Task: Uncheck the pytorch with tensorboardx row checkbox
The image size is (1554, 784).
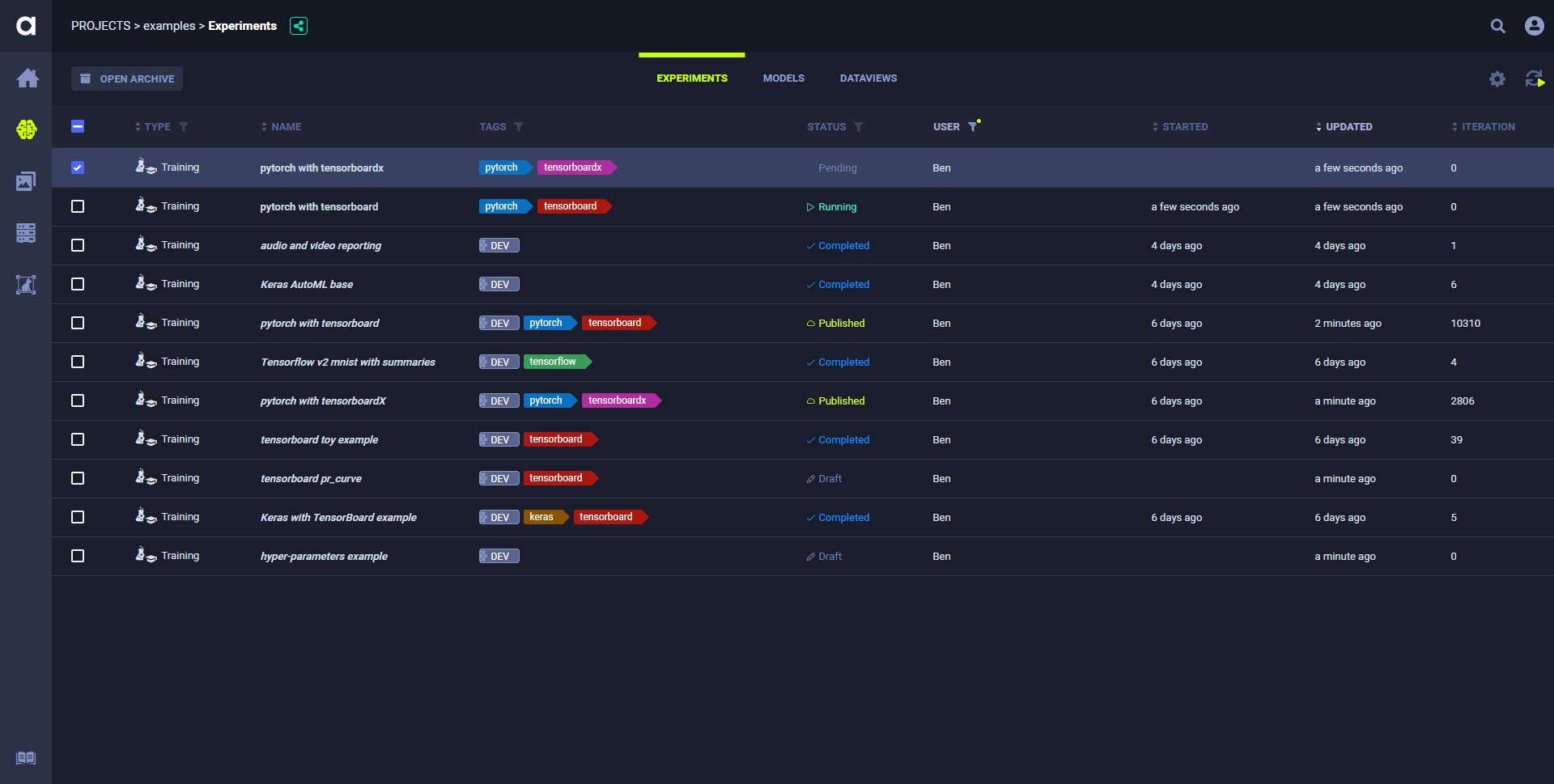Action: (x=78, y=167)
